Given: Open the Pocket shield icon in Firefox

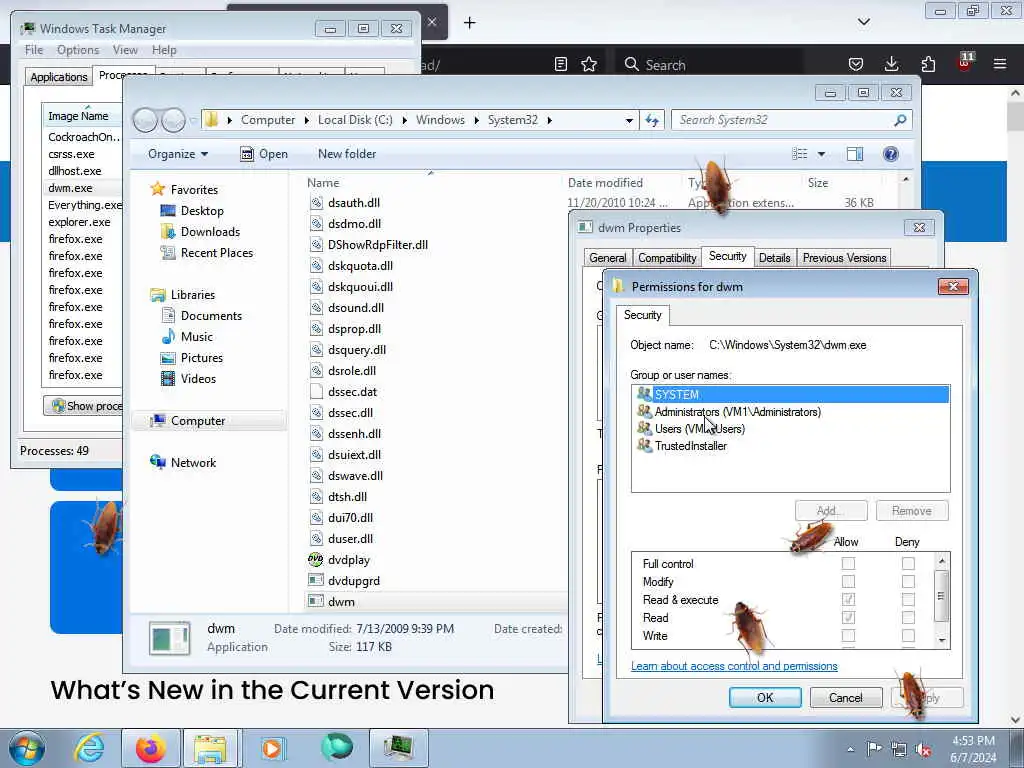Looking at the screenshot, I should click(856, 64).
